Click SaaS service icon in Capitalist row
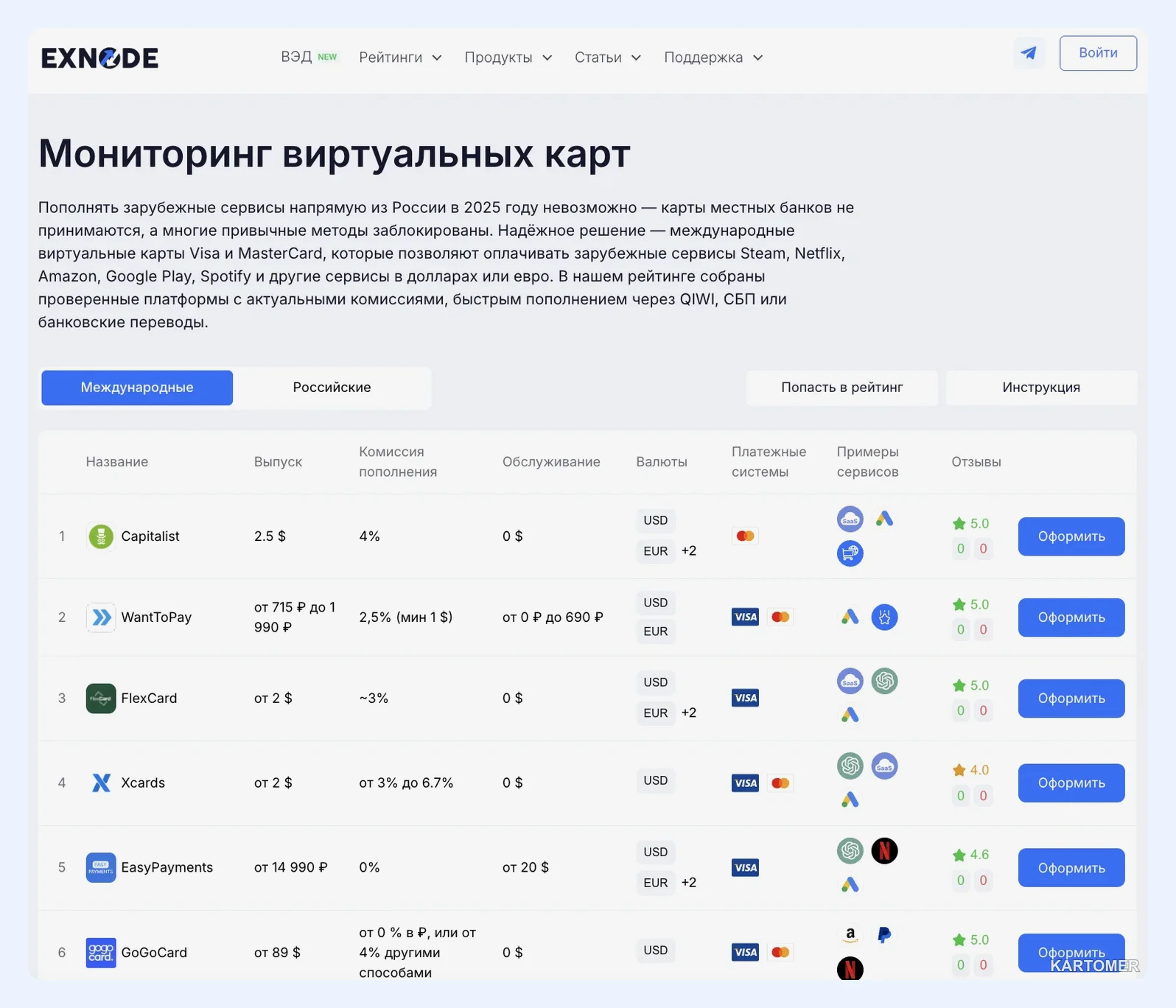Viewport: 1176px width, 1008px height. click(850, 519)
